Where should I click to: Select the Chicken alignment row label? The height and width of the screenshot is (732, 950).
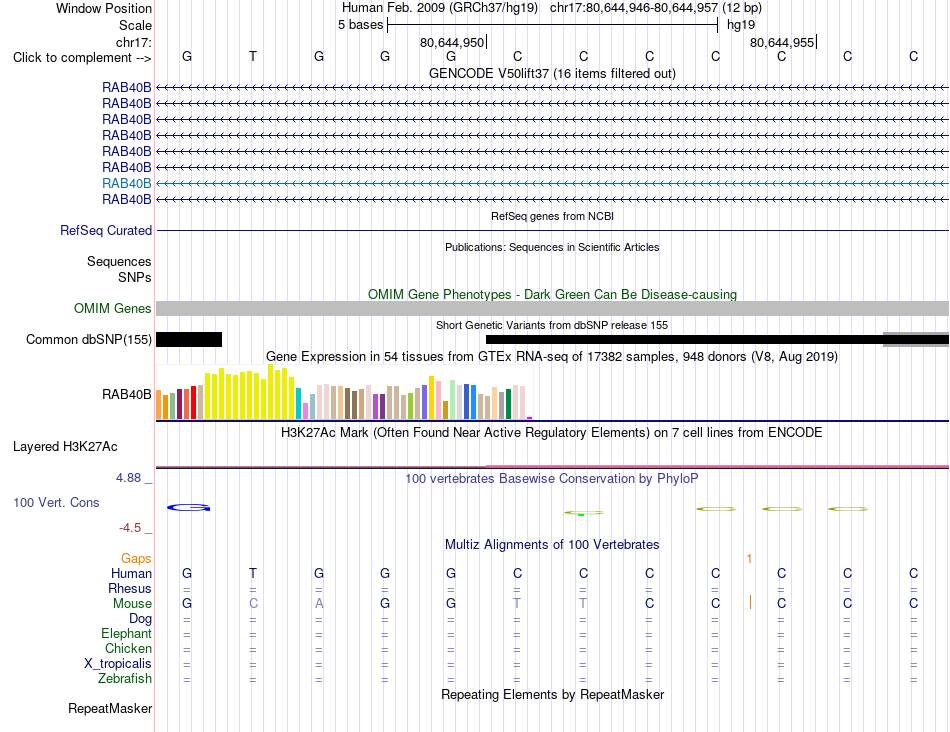point(128,648)
